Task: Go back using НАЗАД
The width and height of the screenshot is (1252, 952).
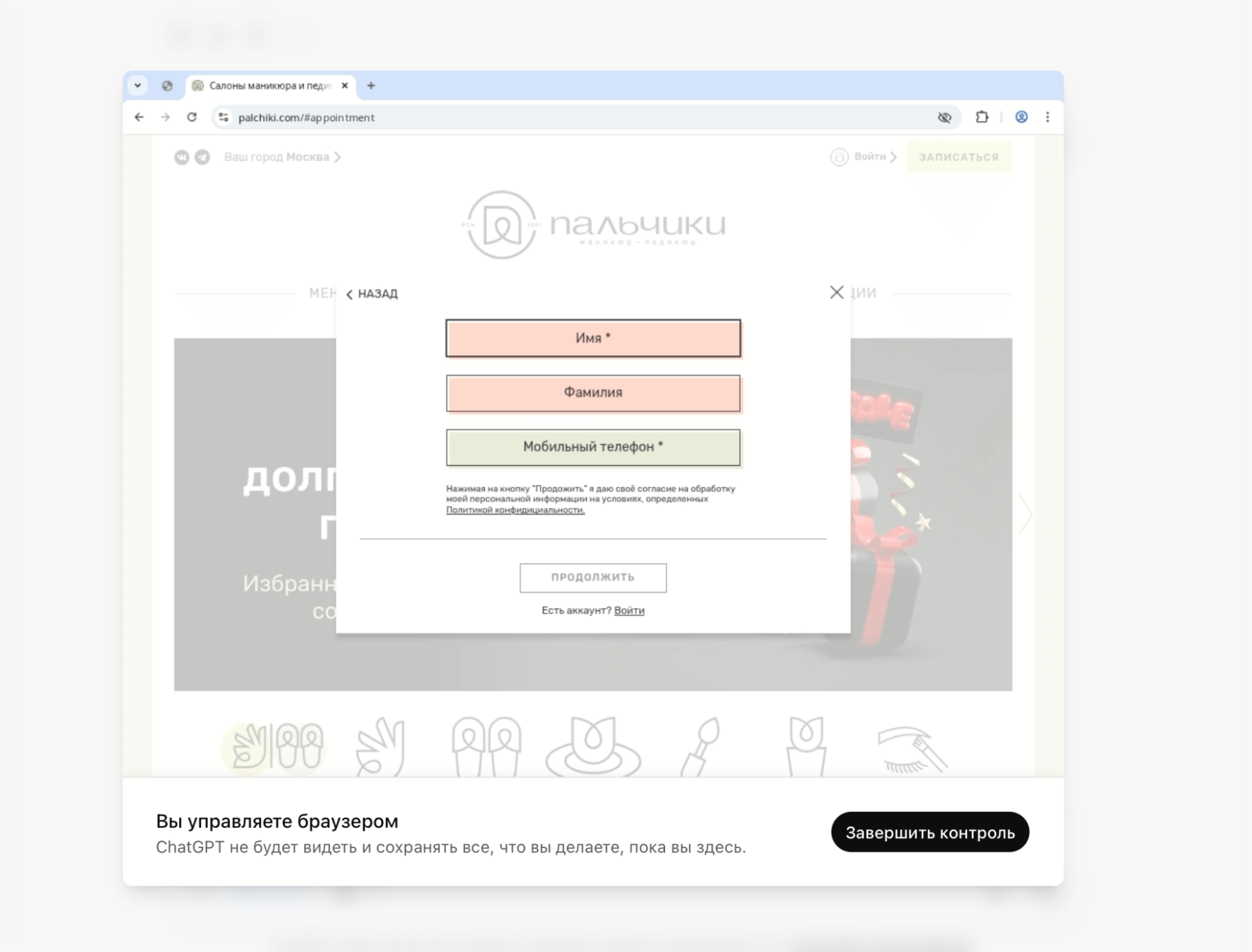Action: tap(372, 294)
